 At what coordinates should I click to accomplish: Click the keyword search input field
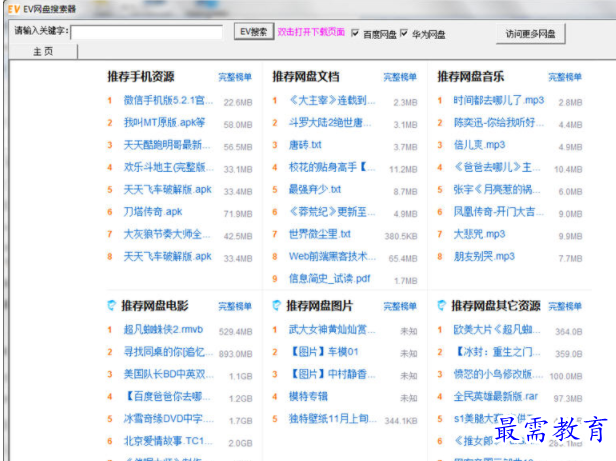(147, 32)
